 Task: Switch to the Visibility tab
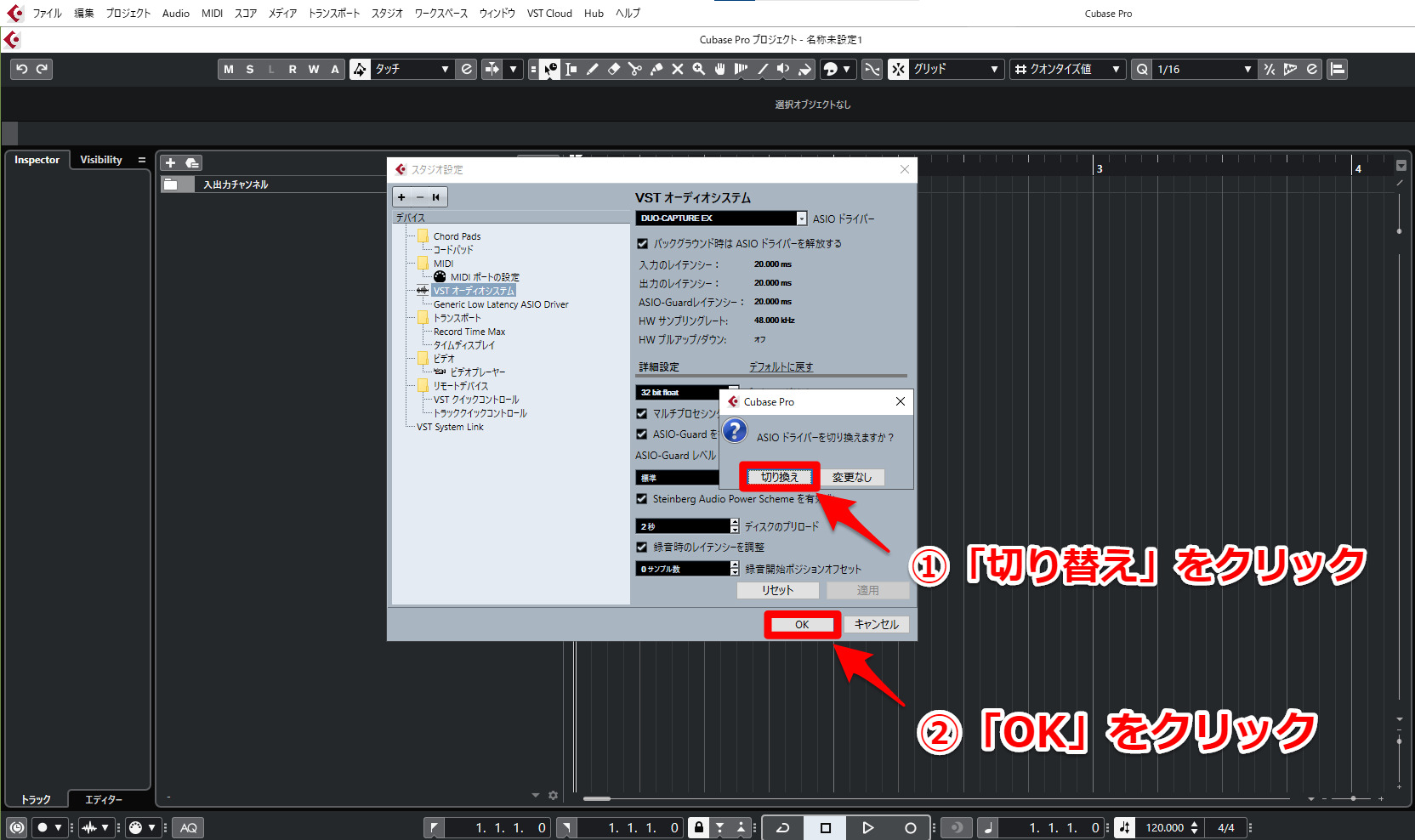point(101,160)
